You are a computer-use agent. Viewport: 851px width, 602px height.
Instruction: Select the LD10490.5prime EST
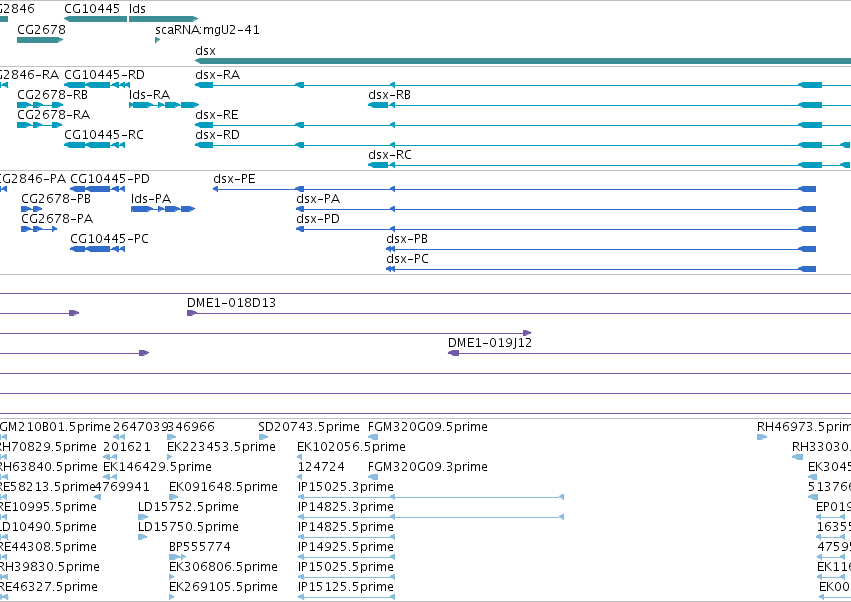pyautogui.click(x=4, y=537)
